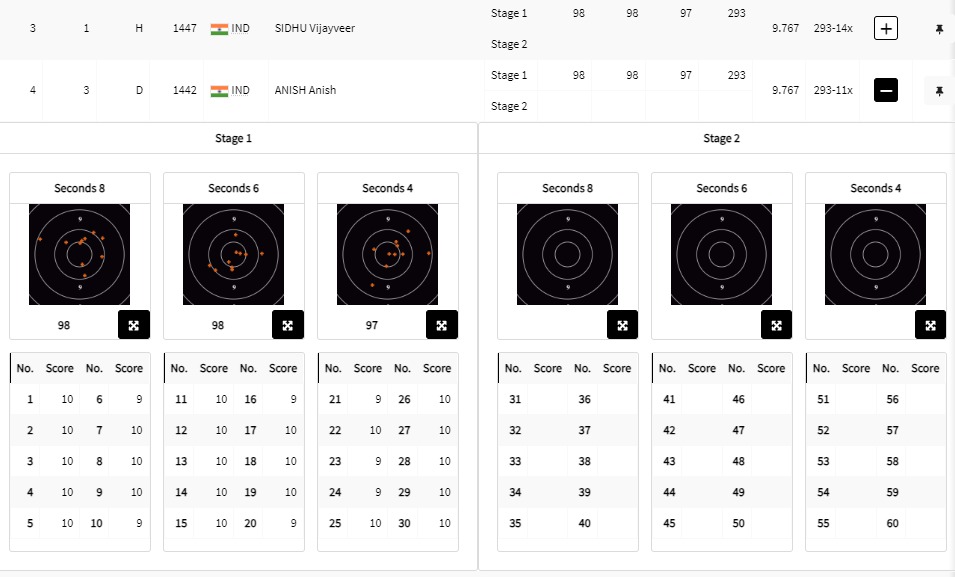Enlarge Stage 1 Seconds 6 target
This screenshot has height=577, width=955.
(x=287, y=325)
